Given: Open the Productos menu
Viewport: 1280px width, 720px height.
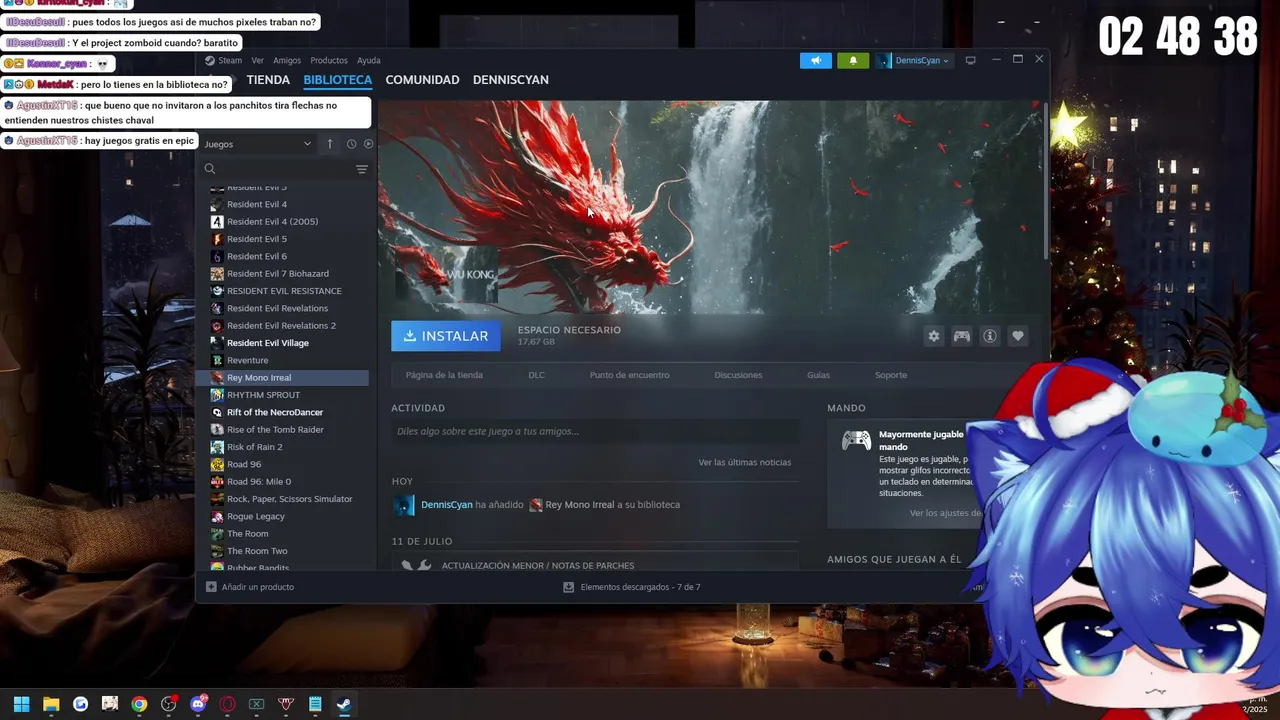Looking at the screenshot, I should coord(329,61).
